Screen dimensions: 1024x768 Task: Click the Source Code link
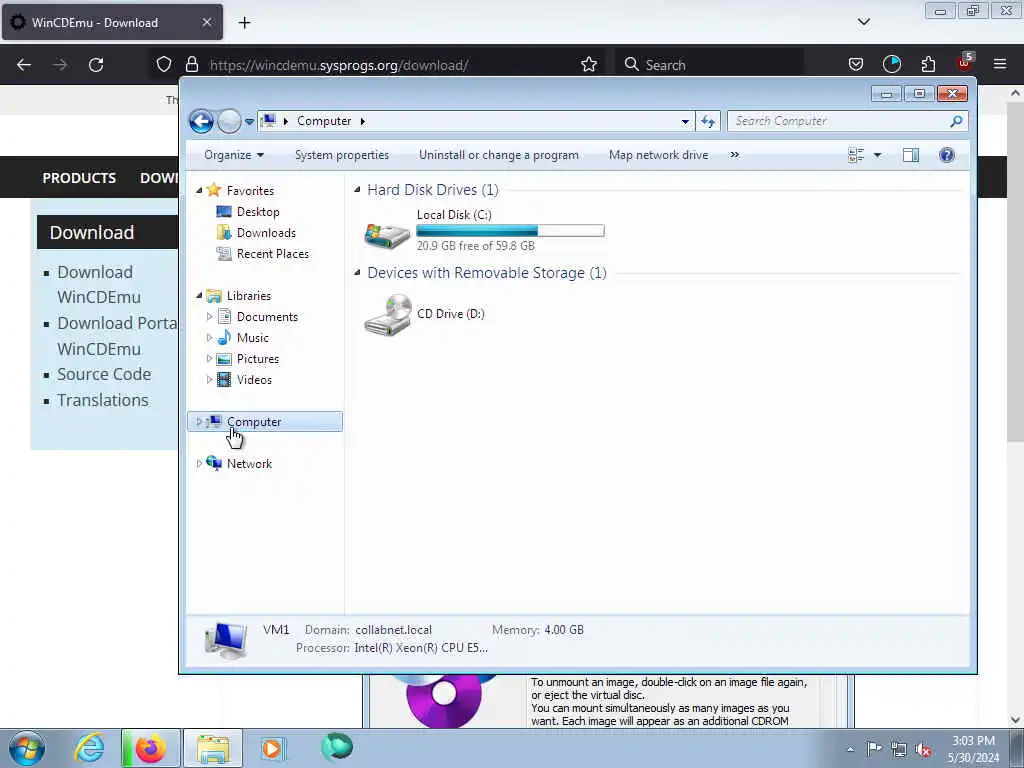(104, 374)
